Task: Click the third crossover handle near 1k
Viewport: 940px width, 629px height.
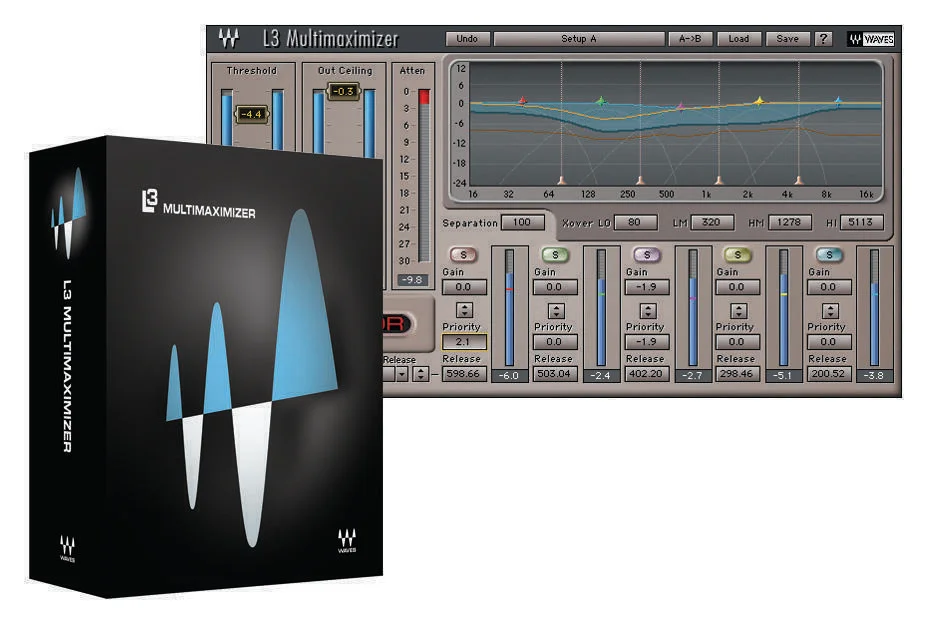Action: 719,180
